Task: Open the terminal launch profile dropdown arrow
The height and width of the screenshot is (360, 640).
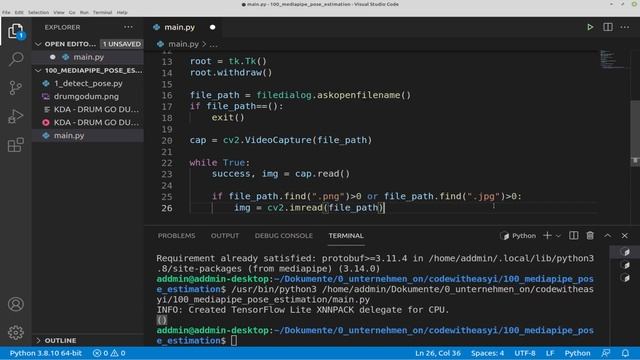Action: point(558,236)
